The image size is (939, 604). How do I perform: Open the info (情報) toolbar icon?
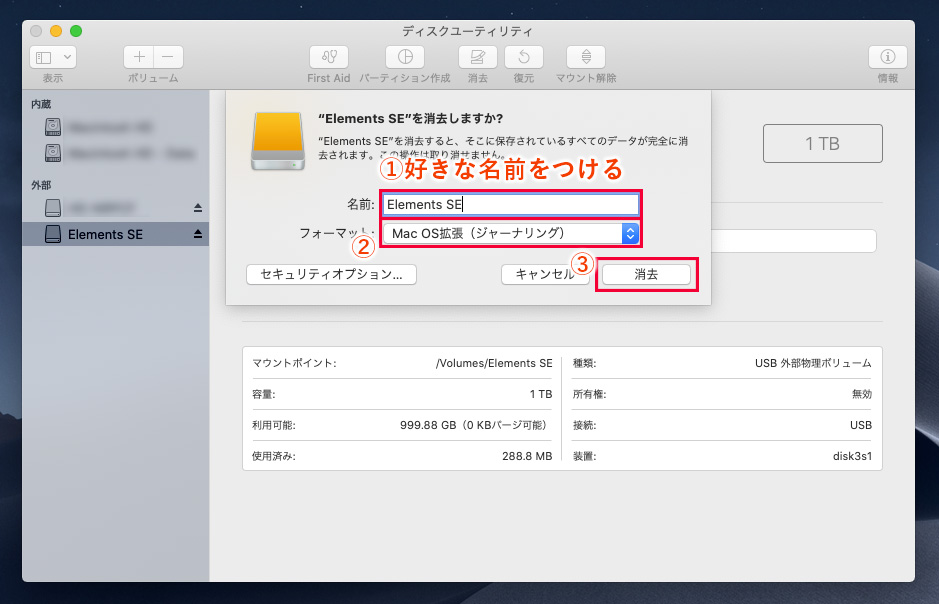(887, 57)
